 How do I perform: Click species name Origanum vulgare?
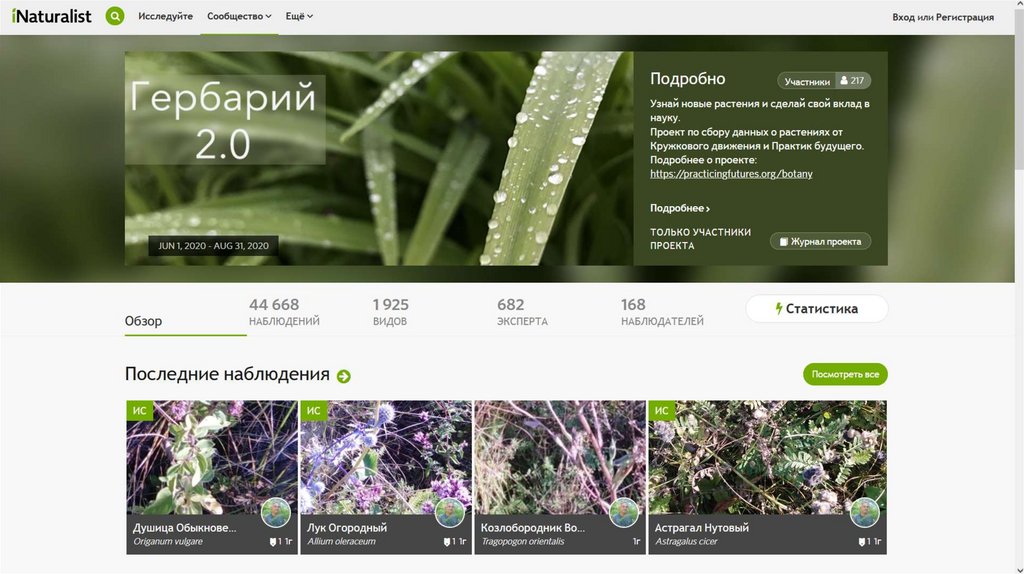coord(168,541)
